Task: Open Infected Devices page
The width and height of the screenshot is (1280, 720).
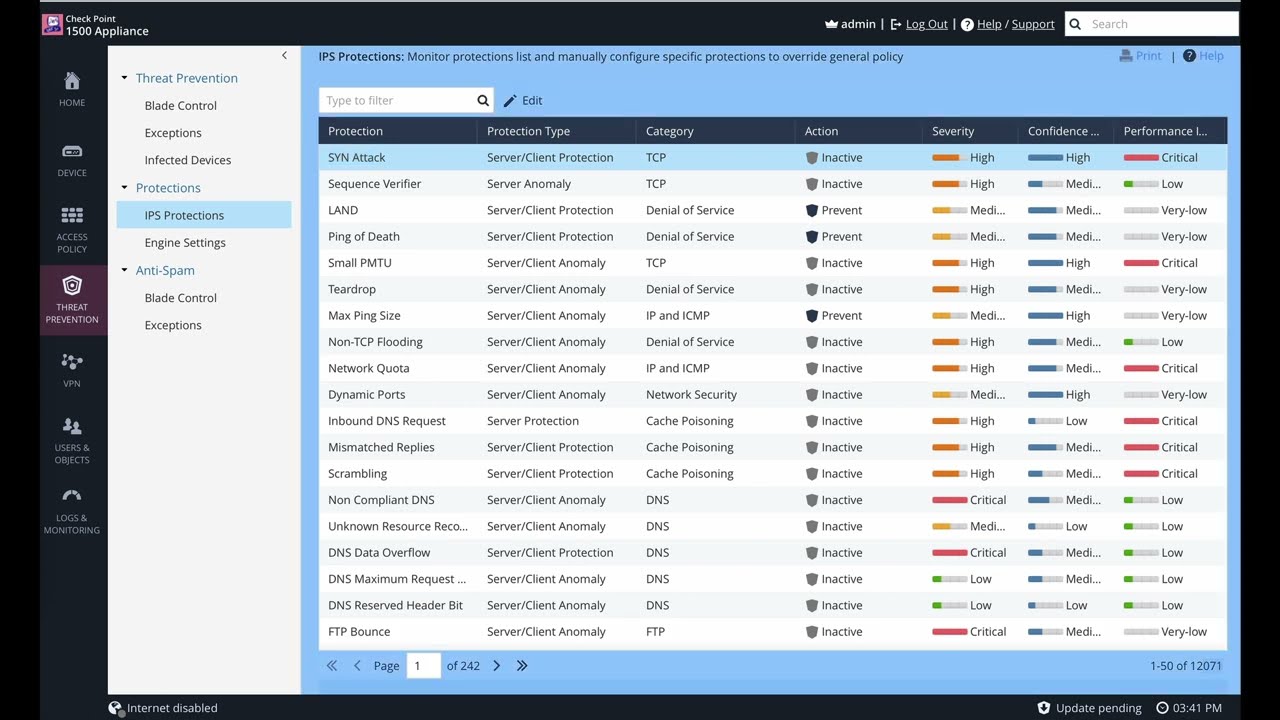Action: pos(188,160)
